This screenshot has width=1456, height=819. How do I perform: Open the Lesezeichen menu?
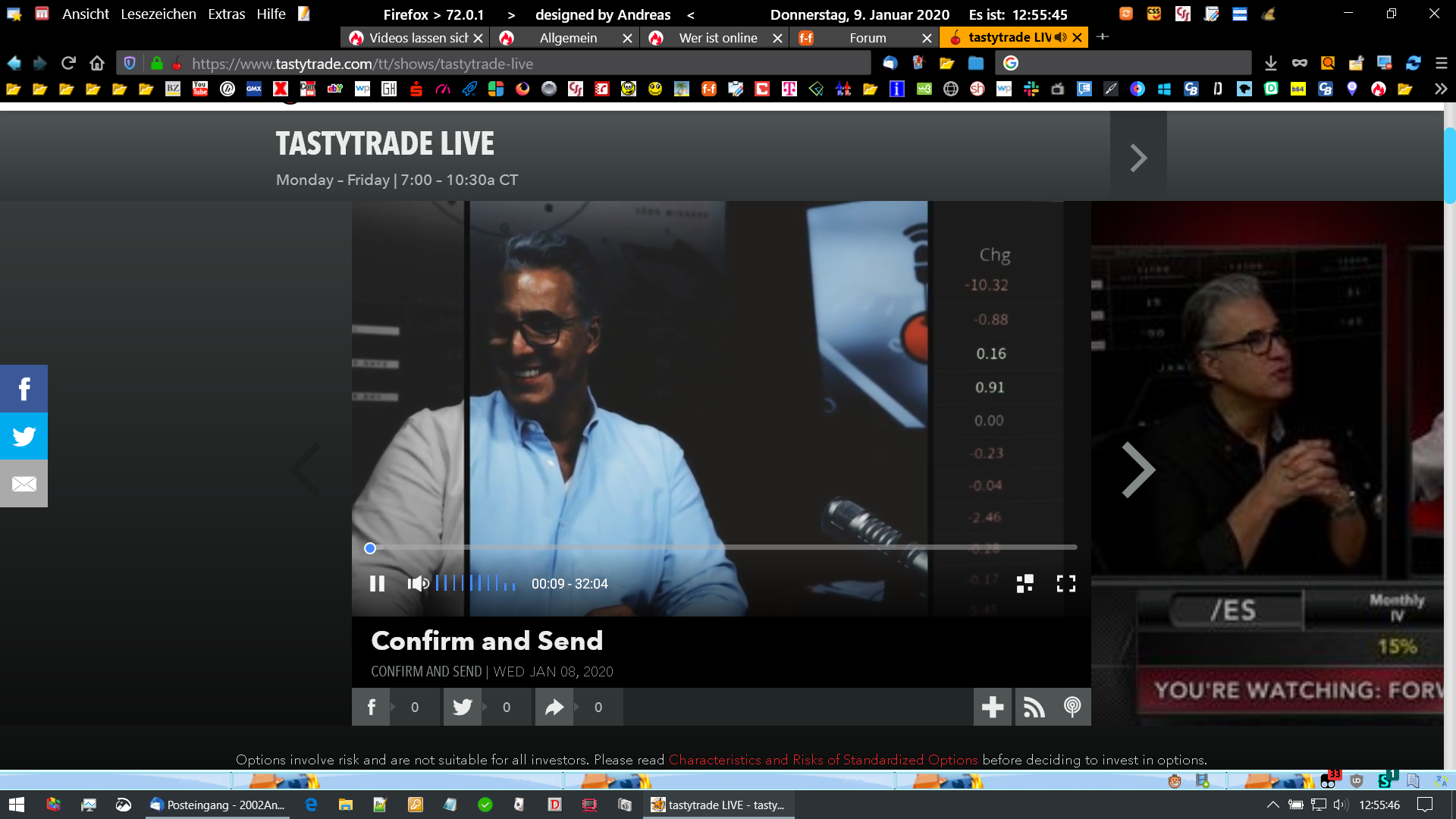(x=158, y=14)
